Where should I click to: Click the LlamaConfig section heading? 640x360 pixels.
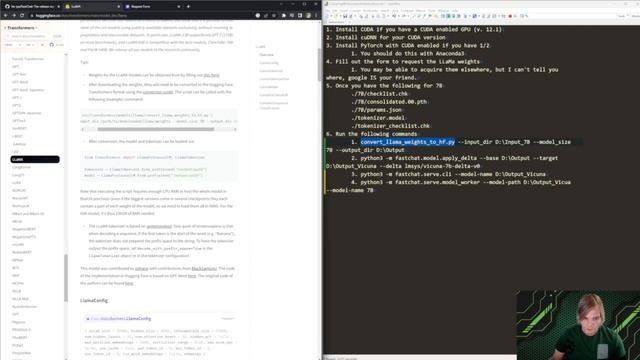94,300
